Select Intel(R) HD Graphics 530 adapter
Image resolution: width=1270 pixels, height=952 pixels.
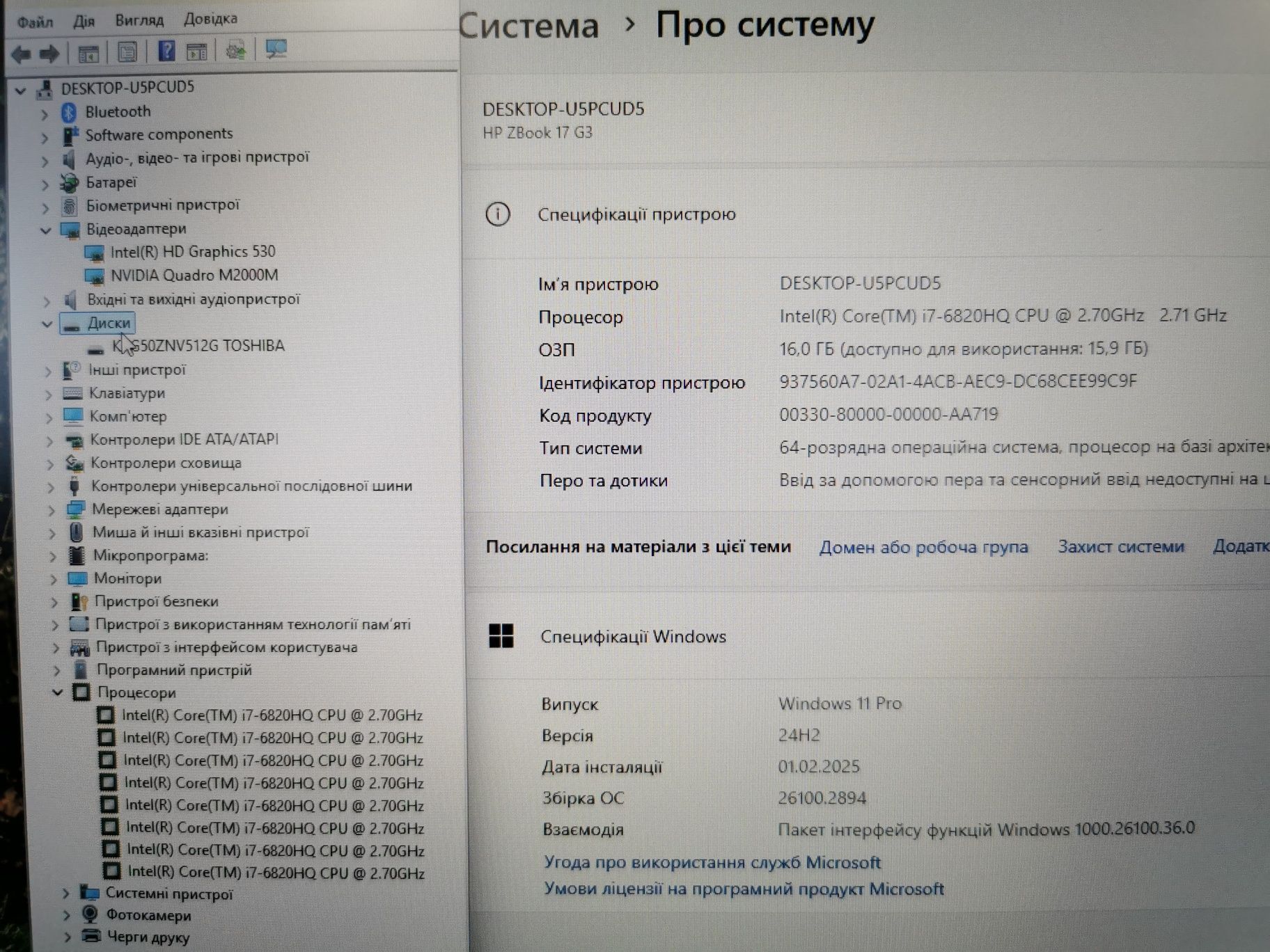(x=193, y=251)
